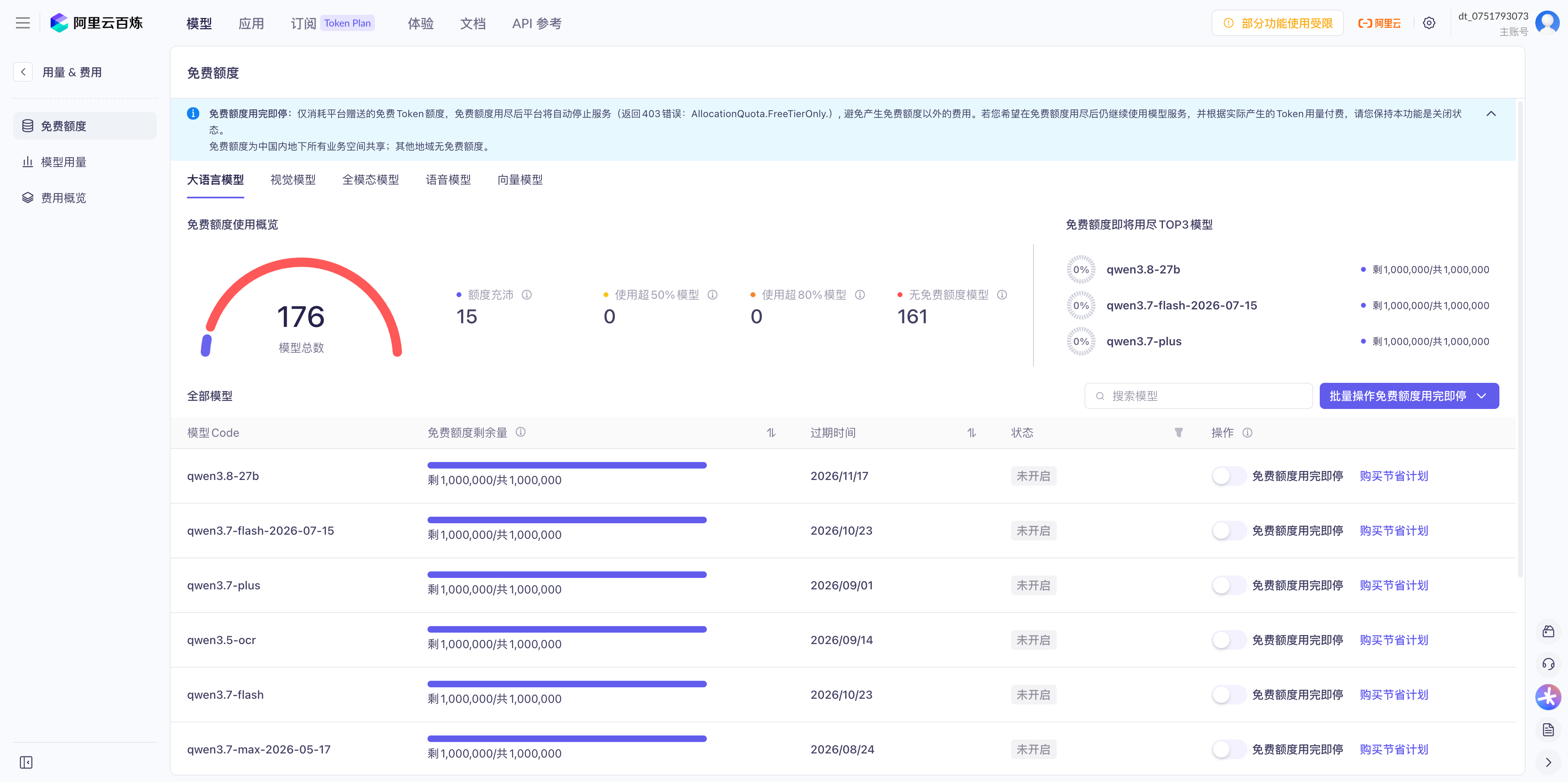The image size is (1568, 782).
Task: Switch to the 向量模型 tab
Action: [520, 180]
